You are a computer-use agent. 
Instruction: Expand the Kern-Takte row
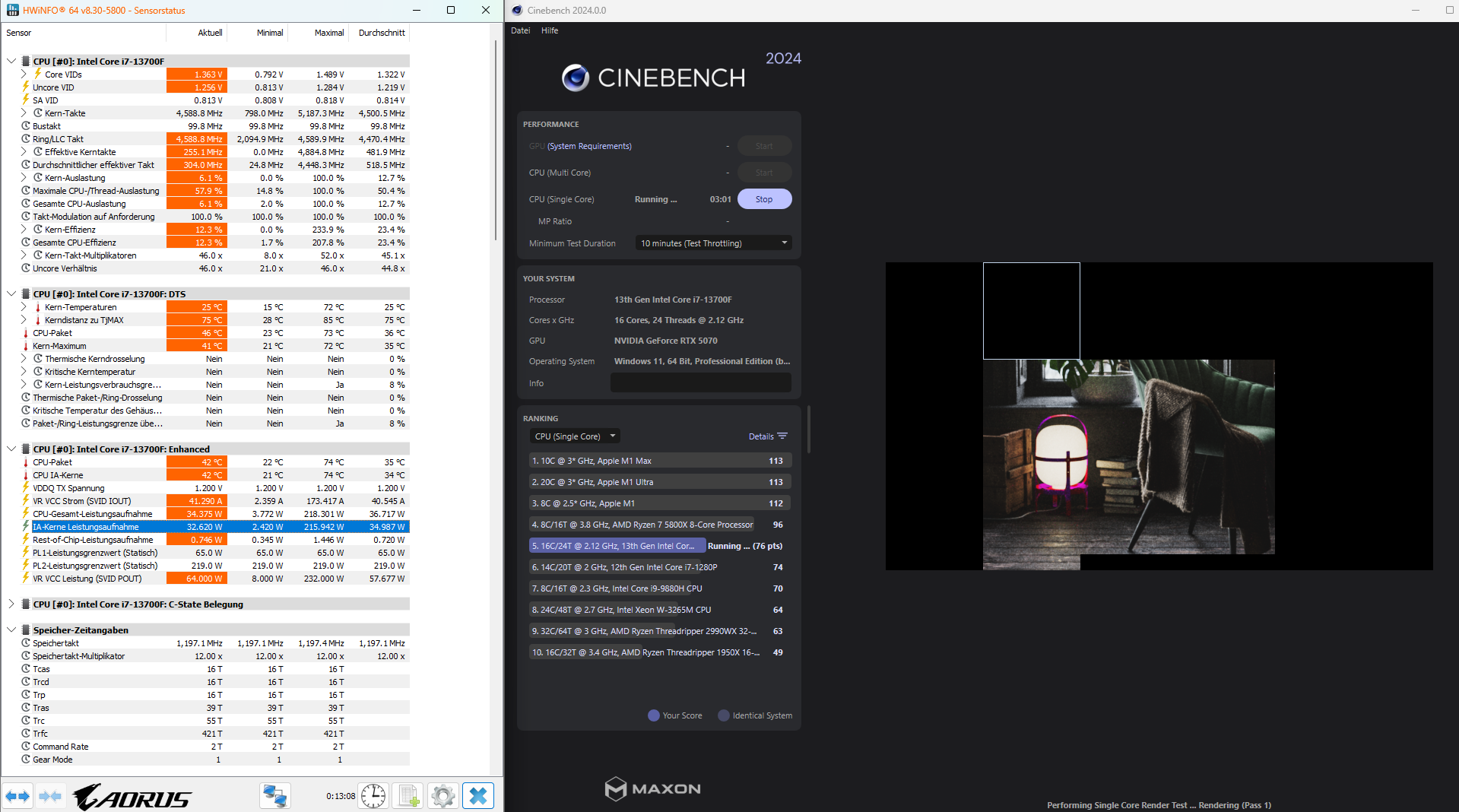24,113
